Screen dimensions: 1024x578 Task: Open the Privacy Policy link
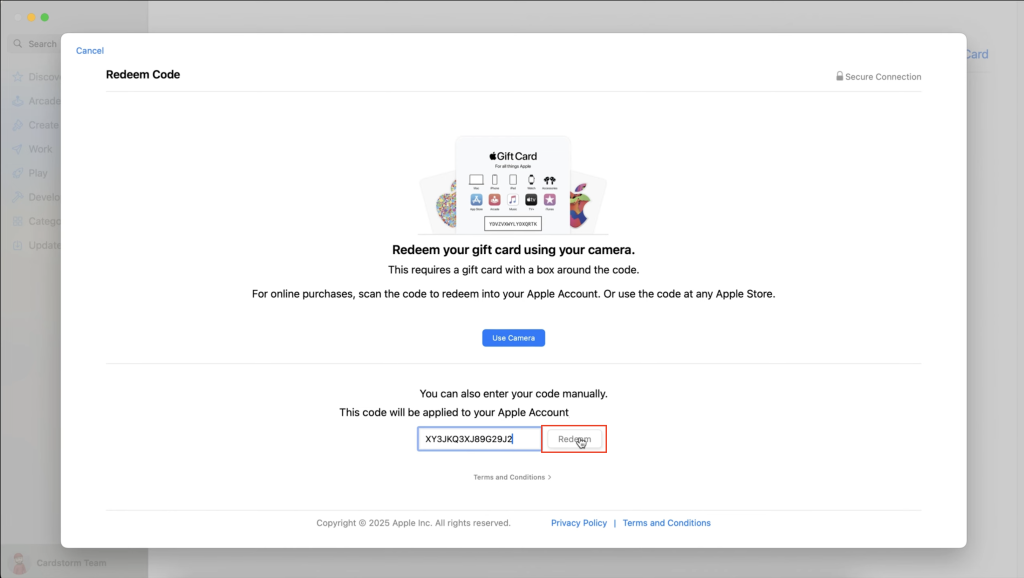point(578,522)
